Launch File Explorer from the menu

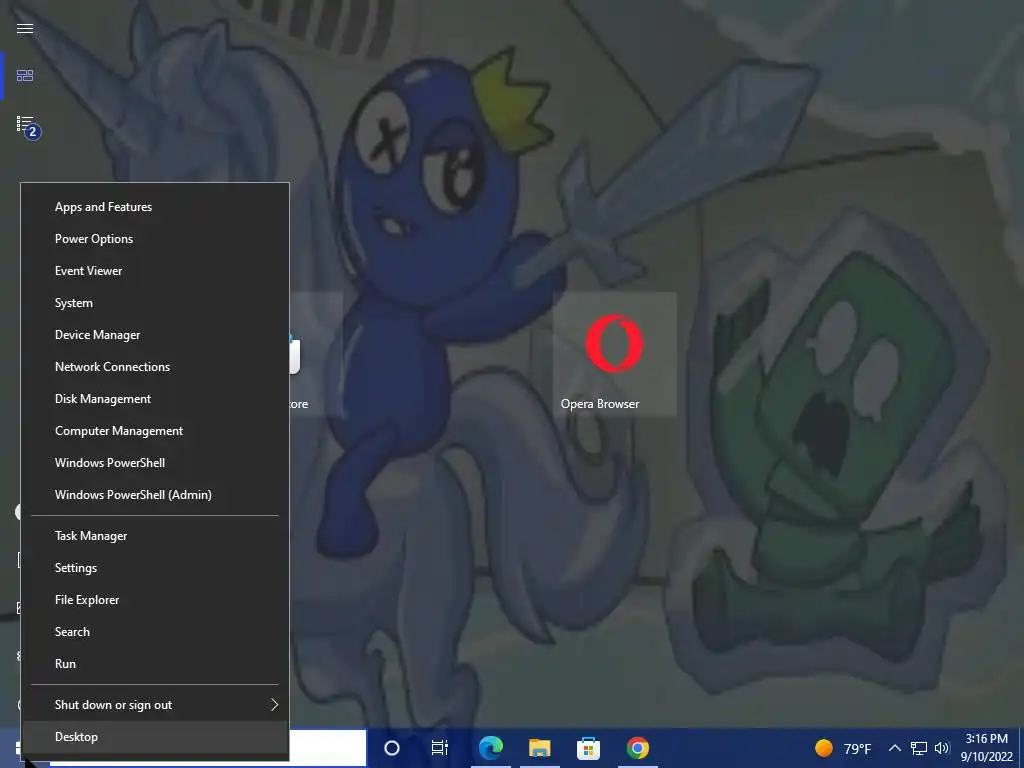coord(155,600)
